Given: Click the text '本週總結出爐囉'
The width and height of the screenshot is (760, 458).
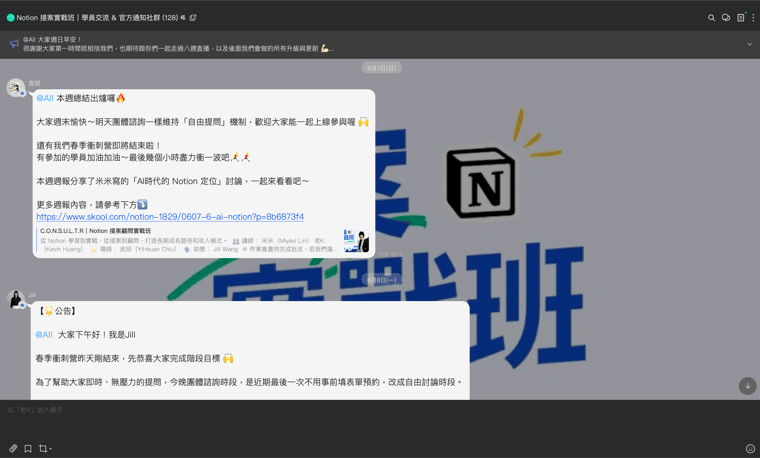Looking at the screenshot, I should point(86,98).
